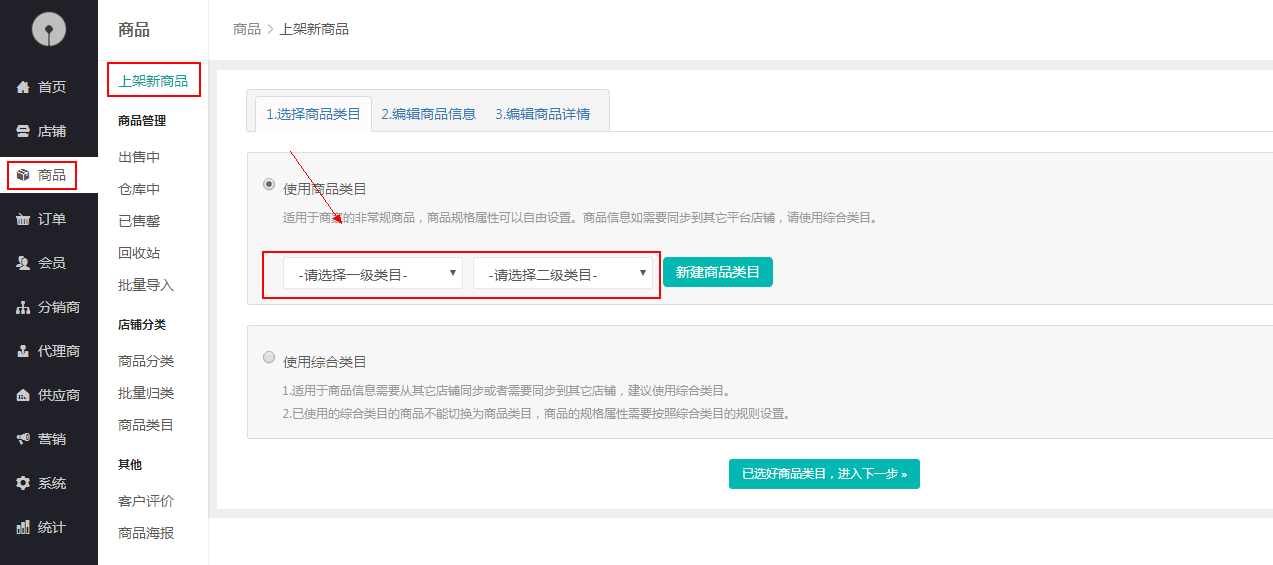Screen dimensions: 1273x565
Task: Click the megaphone icon beside 营销
Action: pos(23,439)
